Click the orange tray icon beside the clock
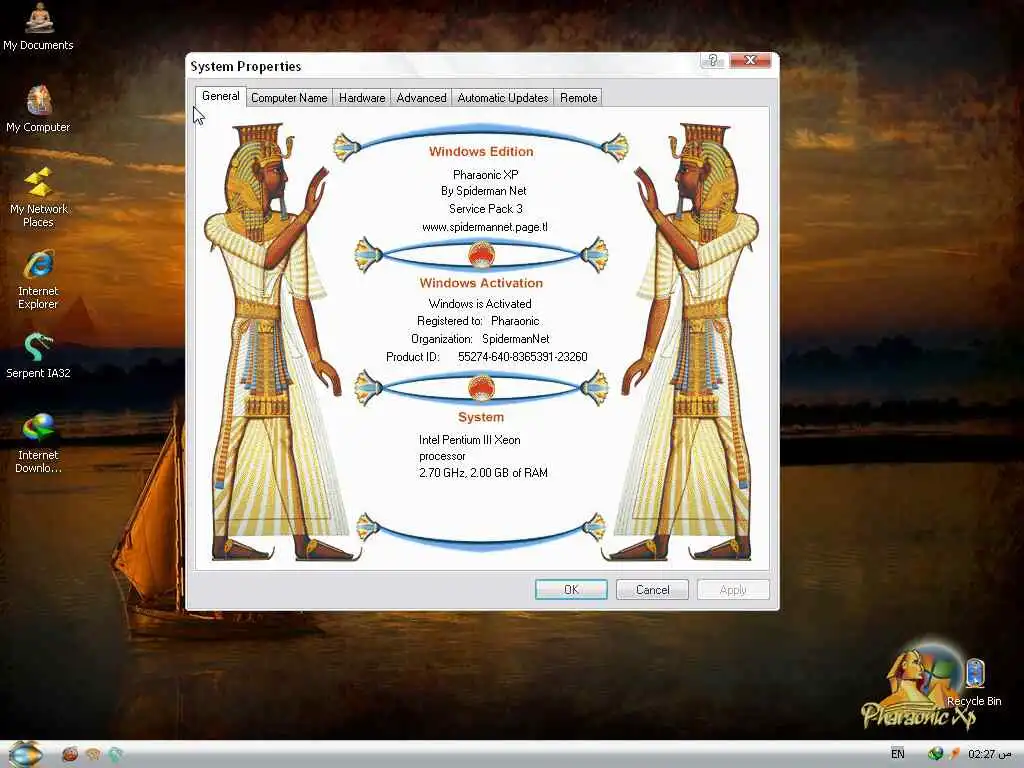The image size is (1024, 768). click(954, 754)
